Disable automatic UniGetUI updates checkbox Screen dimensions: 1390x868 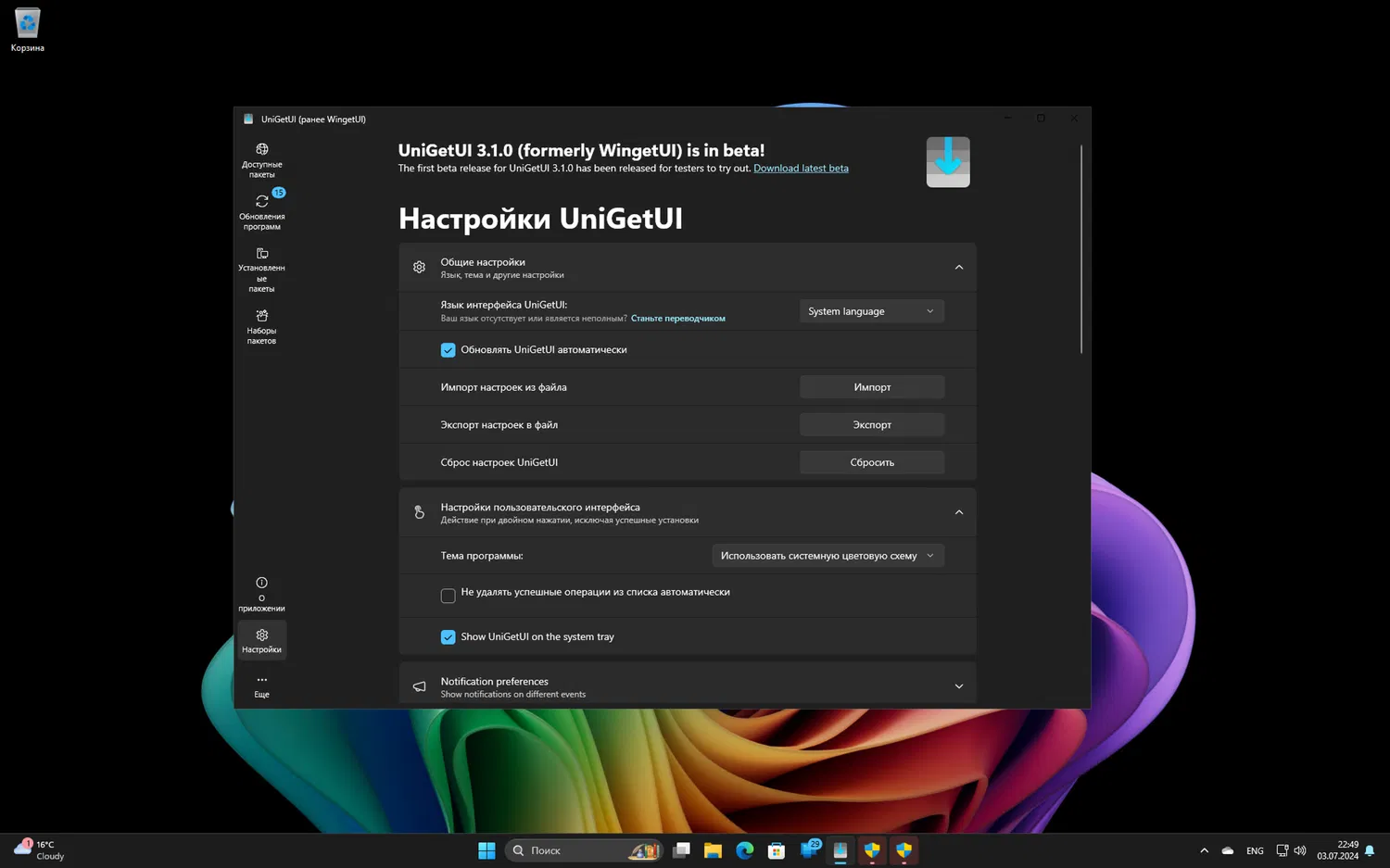tap(449, 350)
